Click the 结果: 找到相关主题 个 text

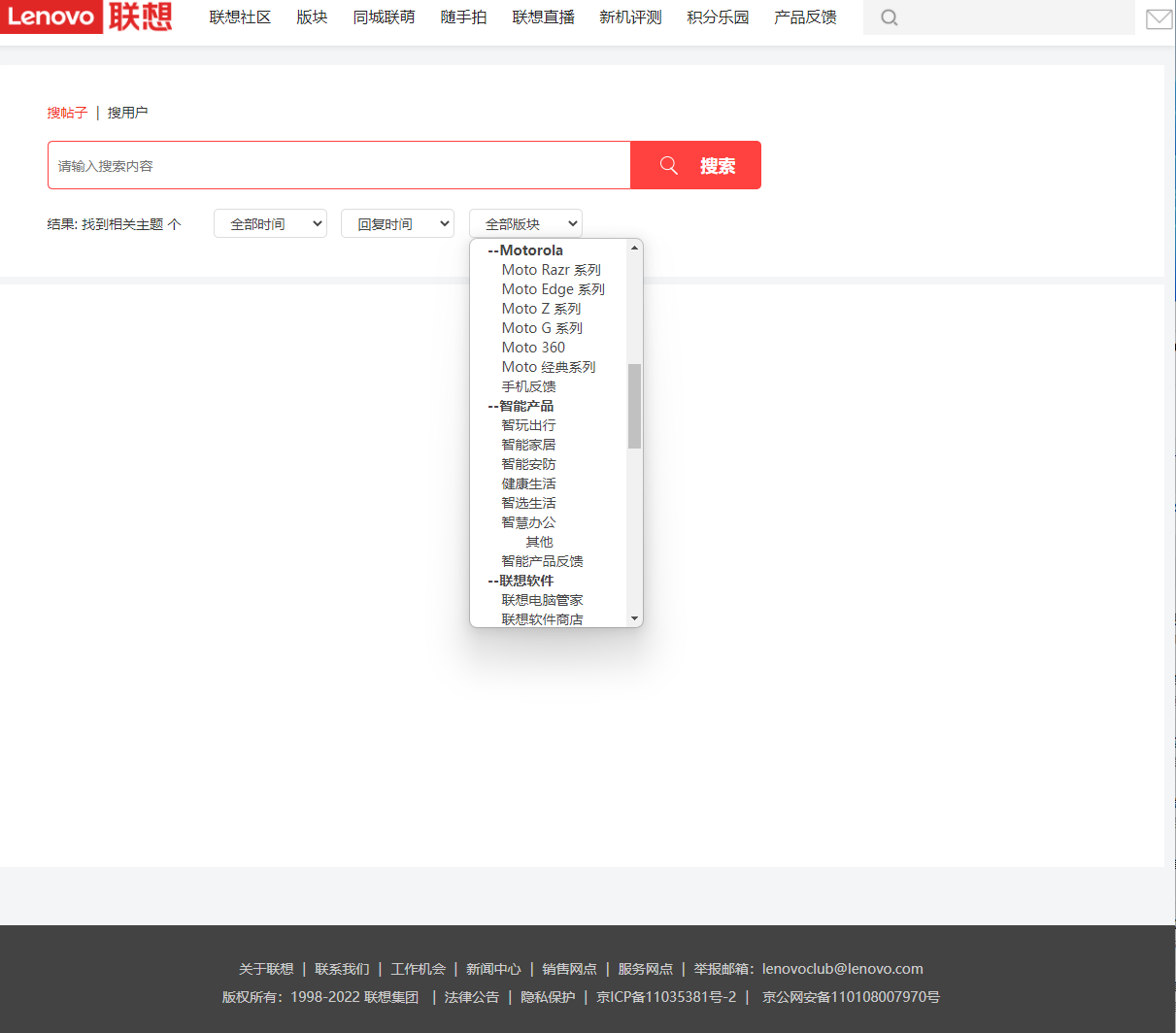click(x=114, y=224)
